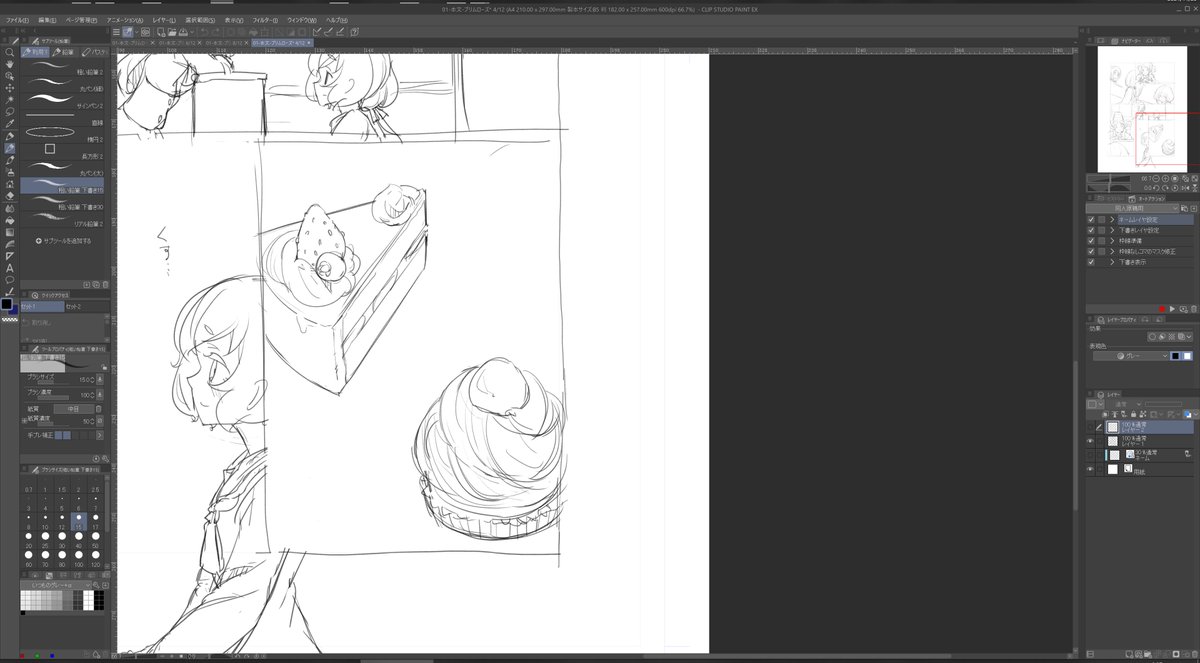
Task: Select the Text tool
Action: pos(9,268)
